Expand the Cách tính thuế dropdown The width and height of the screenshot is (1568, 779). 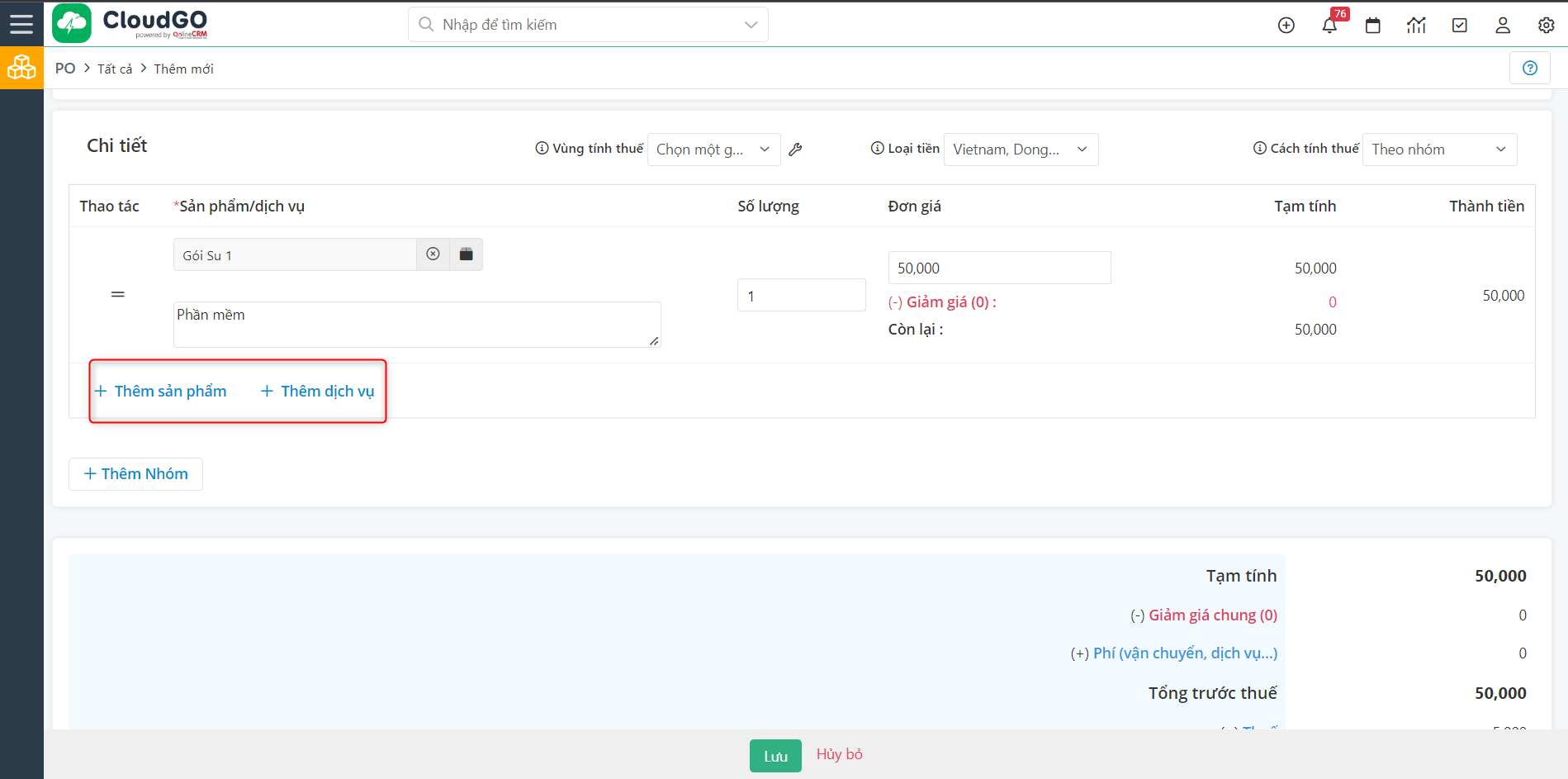(x=1438, y=150)
